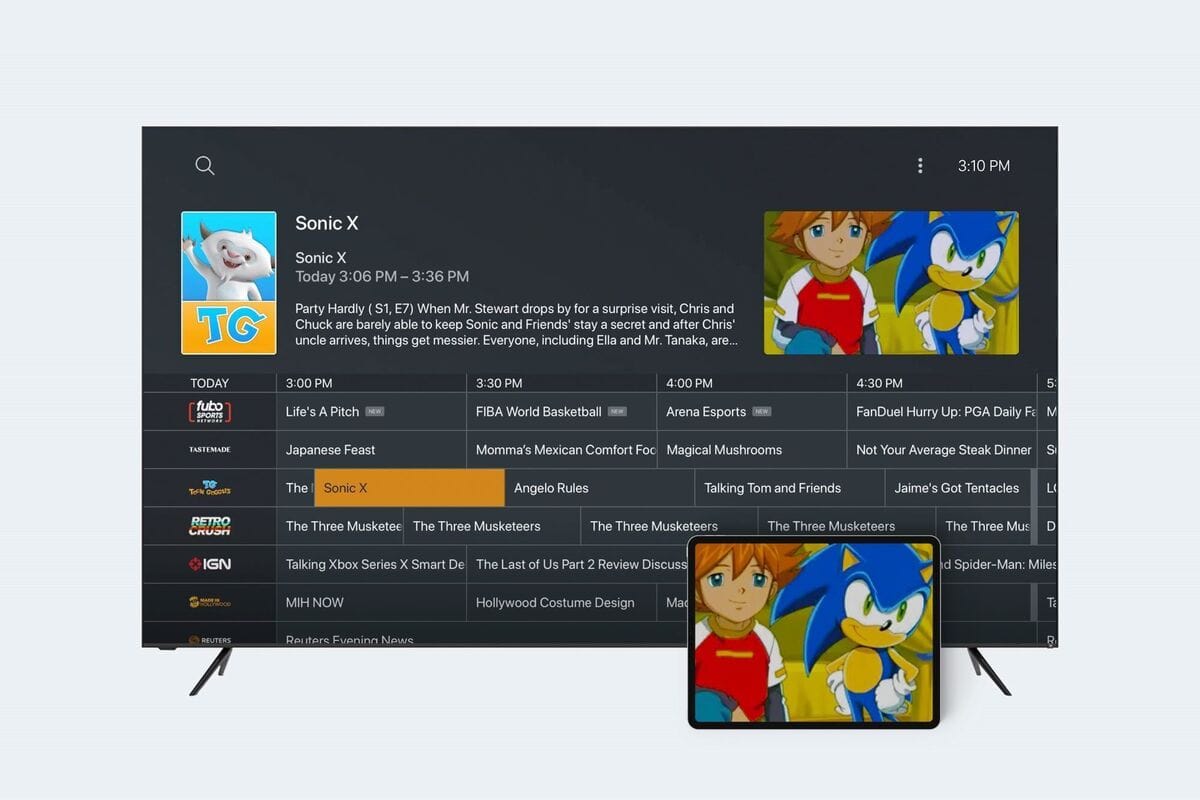Open the RetroCrush channel via its logo
Viewport: 1200px width, 800px height.
209,525
